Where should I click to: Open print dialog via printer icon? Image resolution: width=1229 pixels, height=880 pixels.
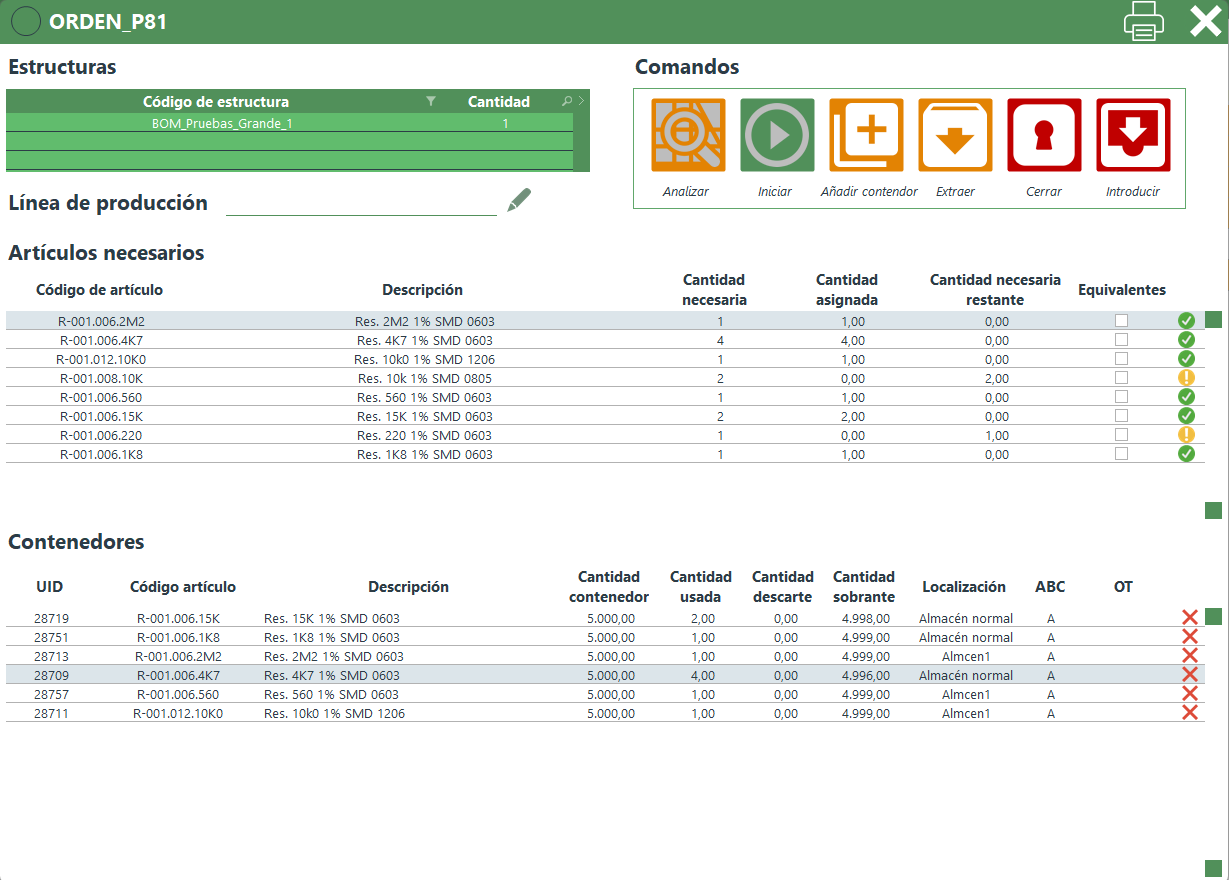pos(1144,21)
